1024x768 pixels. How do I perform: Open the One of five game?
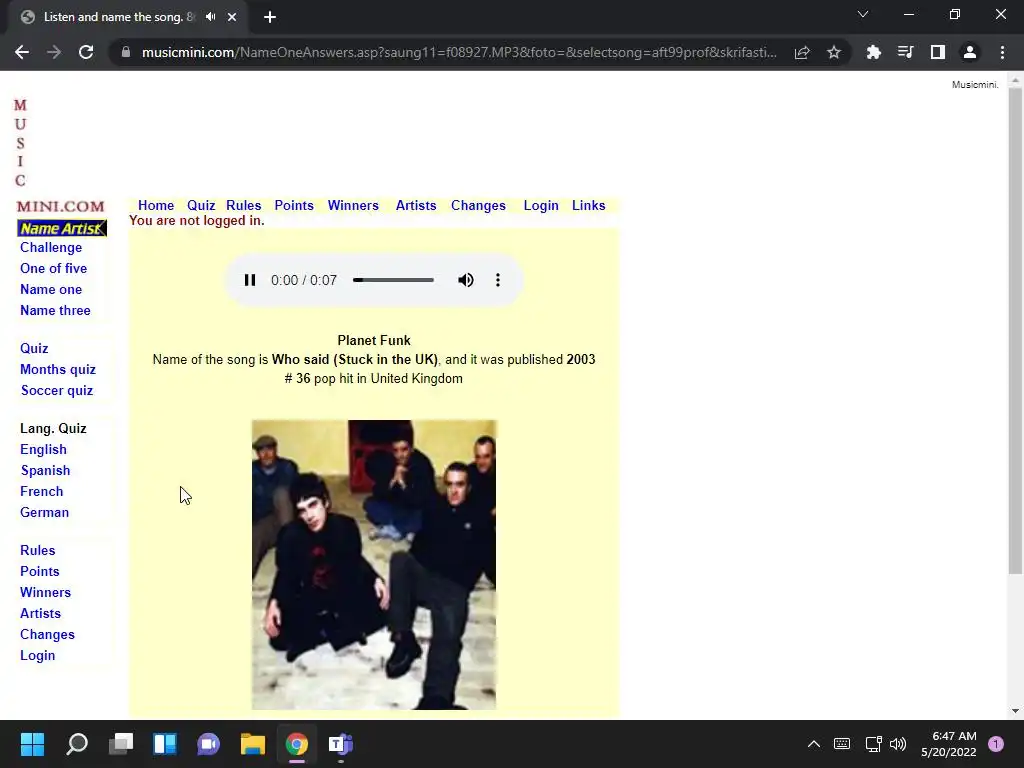tap(54, 268)
